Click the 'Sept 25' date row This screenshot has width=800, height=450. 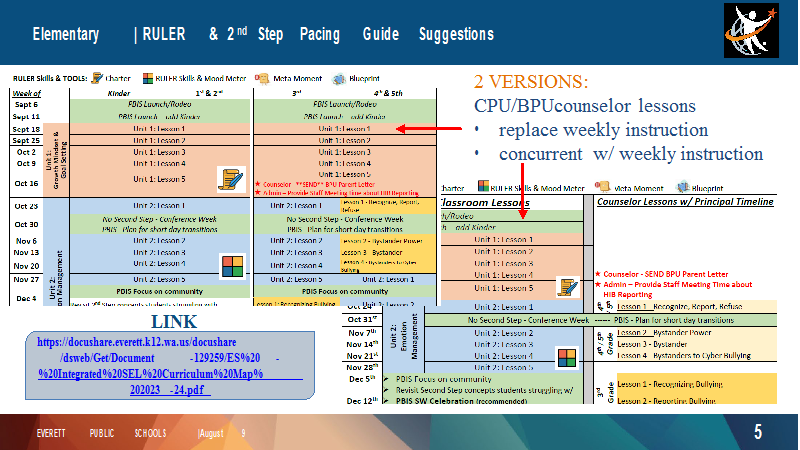26,140
